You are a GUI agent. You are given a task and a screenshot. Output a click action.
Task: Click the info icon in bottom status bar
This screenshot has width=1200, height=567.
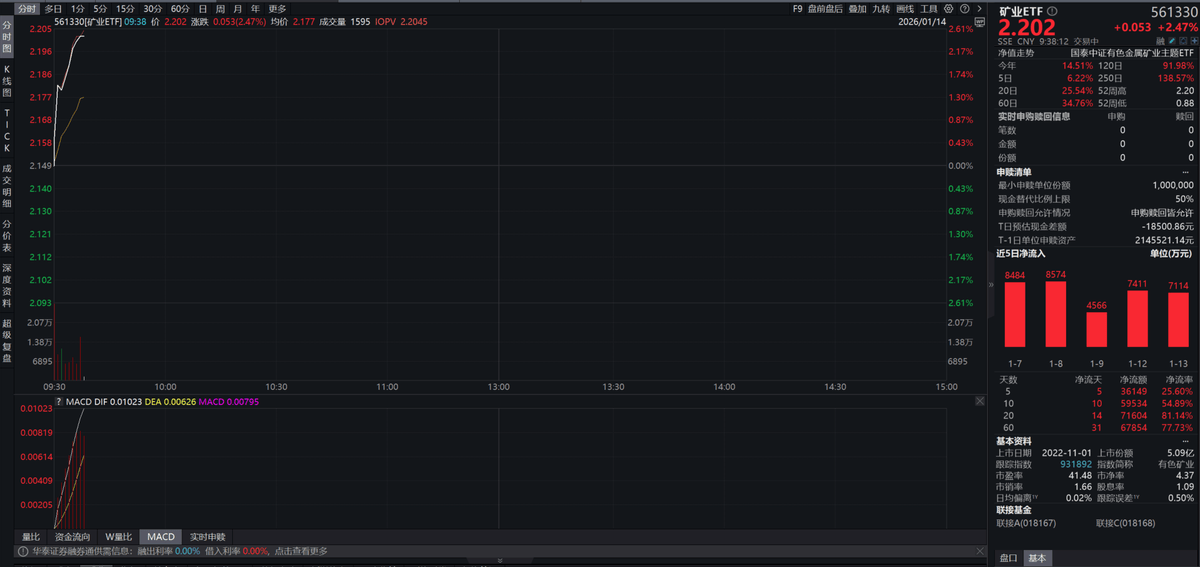[x=22, y=551]
